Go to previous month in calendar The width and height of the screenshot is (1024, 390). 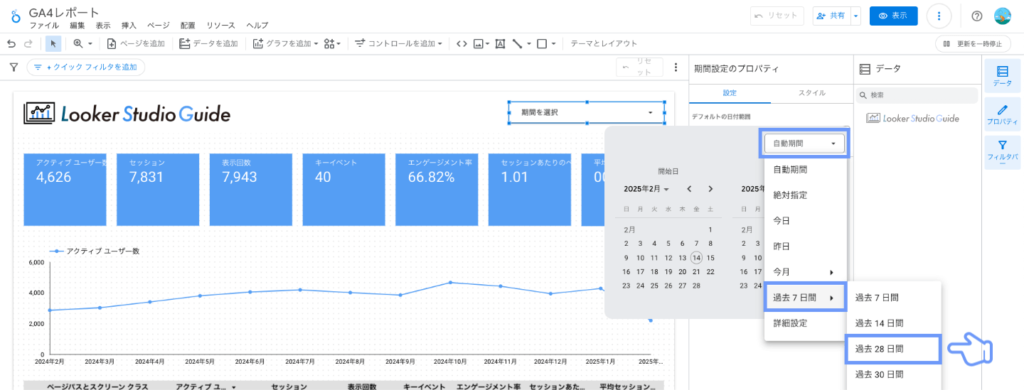pos(689,189)
